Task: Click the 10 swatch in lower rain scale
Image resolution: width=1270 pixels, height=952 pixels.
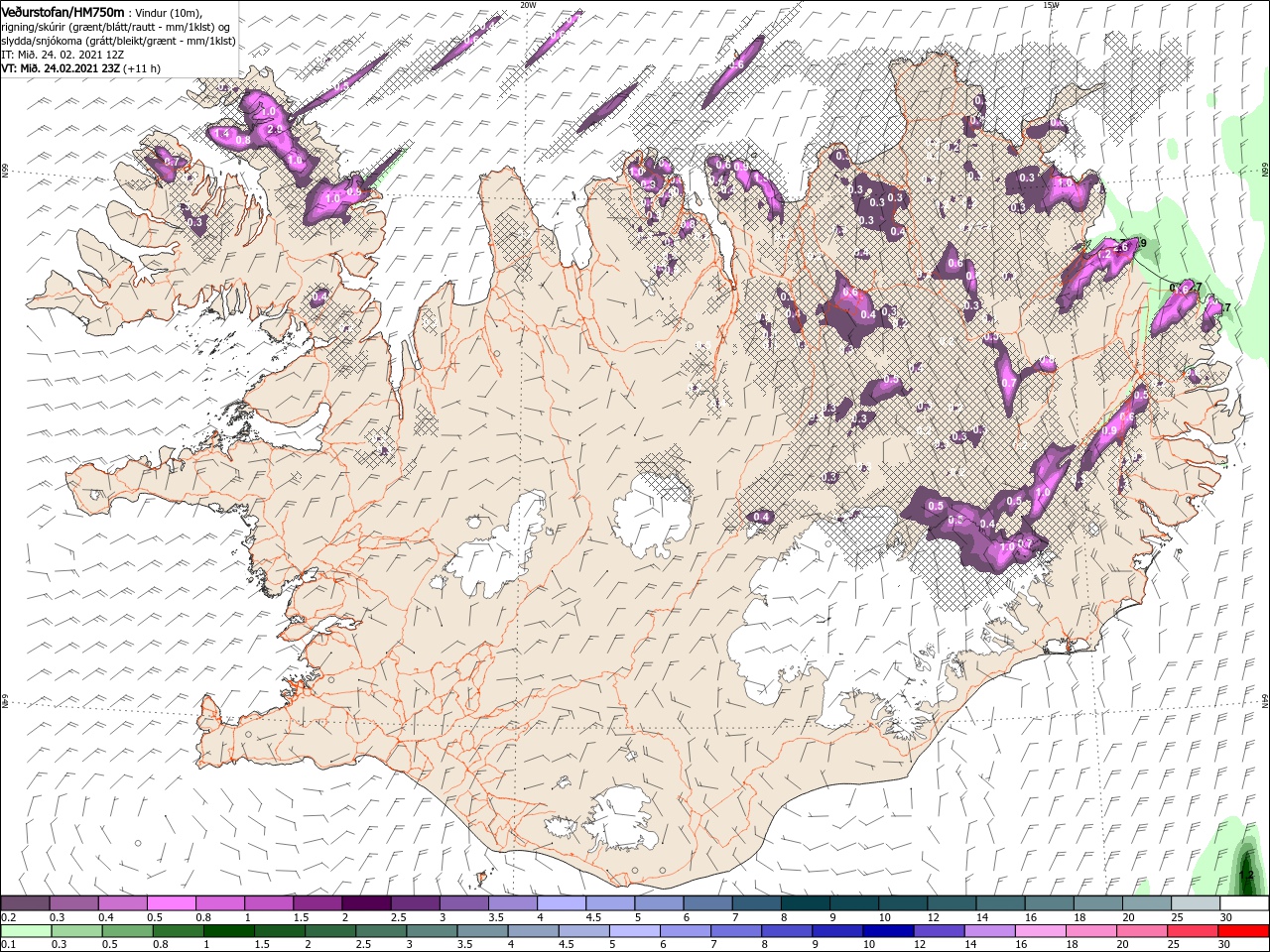Action: tap(888, 931)
